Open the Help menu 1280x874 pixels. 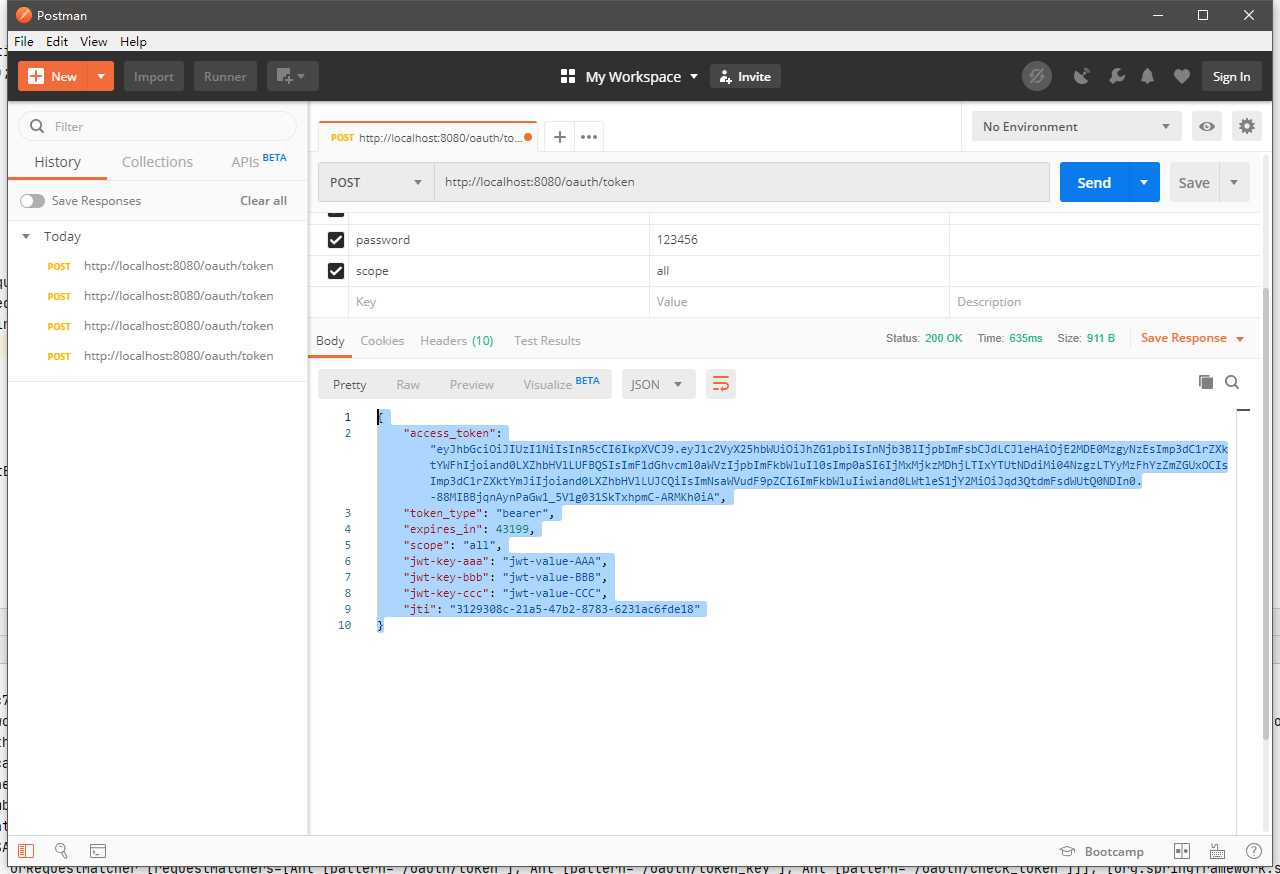coord(133,41)
